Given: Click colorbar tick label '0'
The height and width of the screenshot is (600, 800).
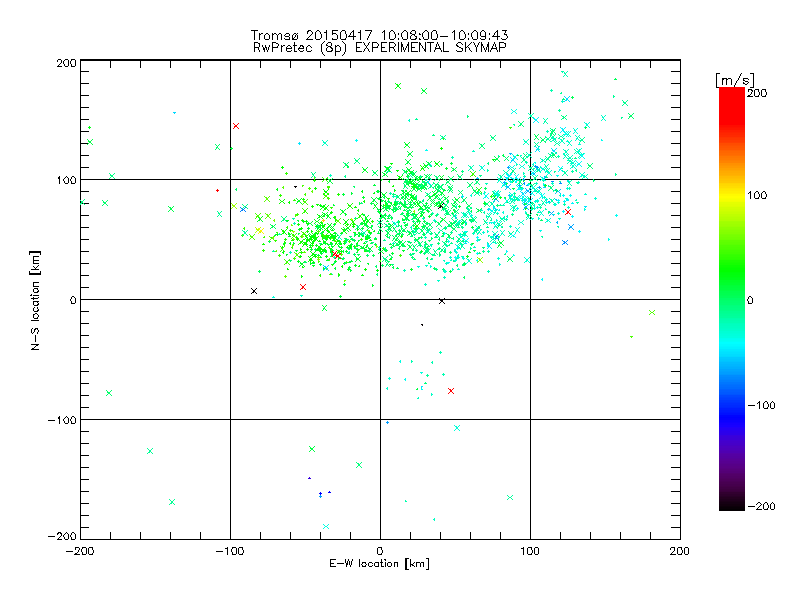Looking at the screenshot, I should pos(750,301).
